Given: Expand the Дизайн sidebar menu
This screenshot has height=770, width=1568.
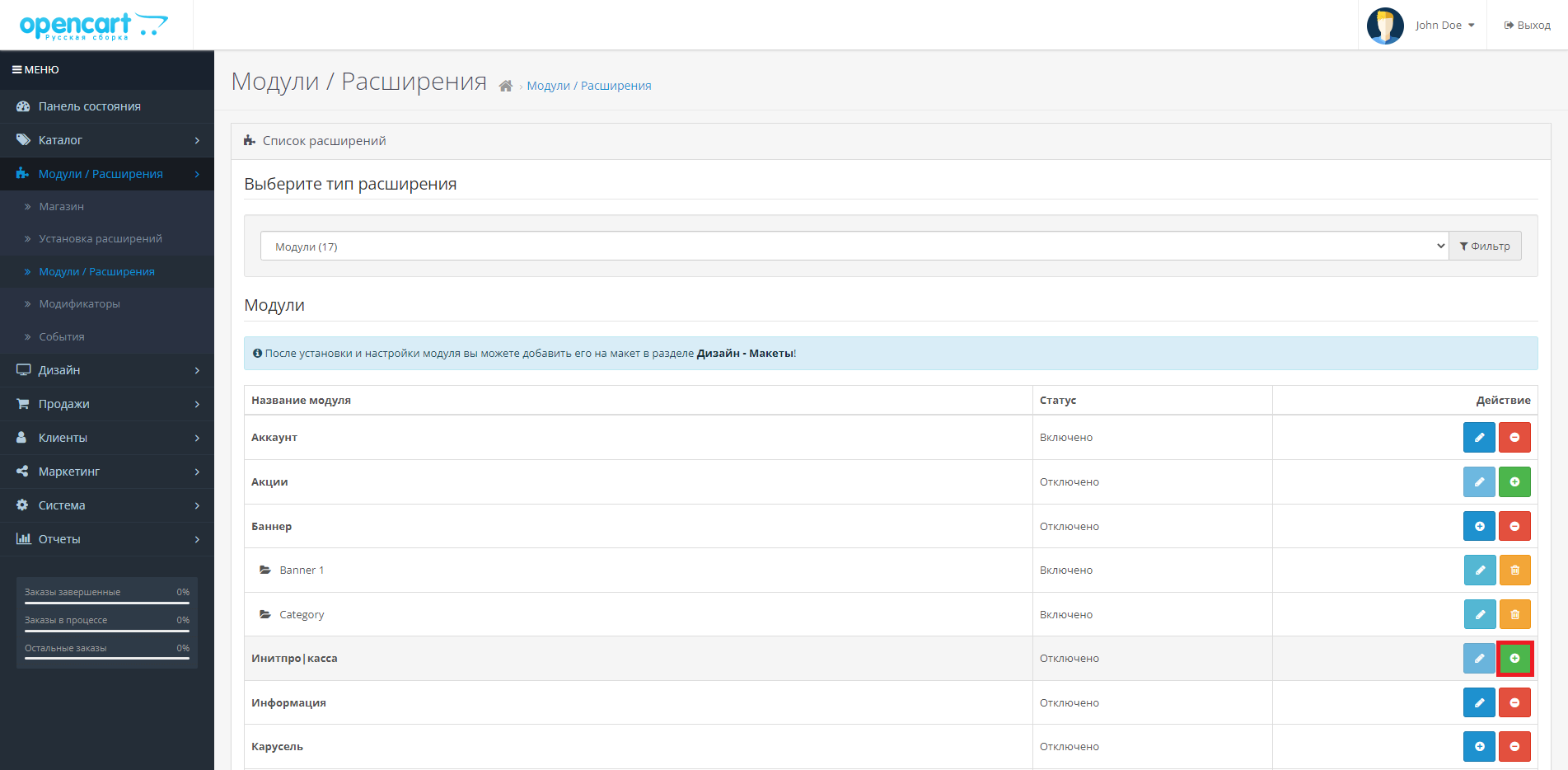Looking at the screenshot, I should coord(107,370).
